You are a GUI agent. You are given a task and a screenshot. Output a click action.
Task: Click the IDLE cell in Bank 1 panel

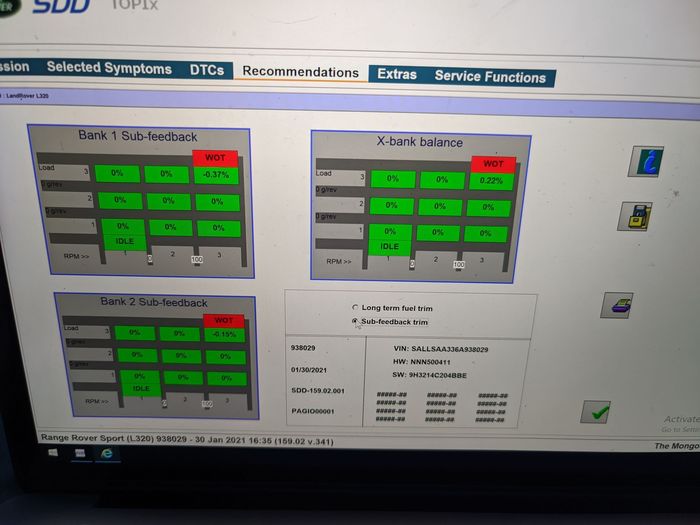coord(125,241)
